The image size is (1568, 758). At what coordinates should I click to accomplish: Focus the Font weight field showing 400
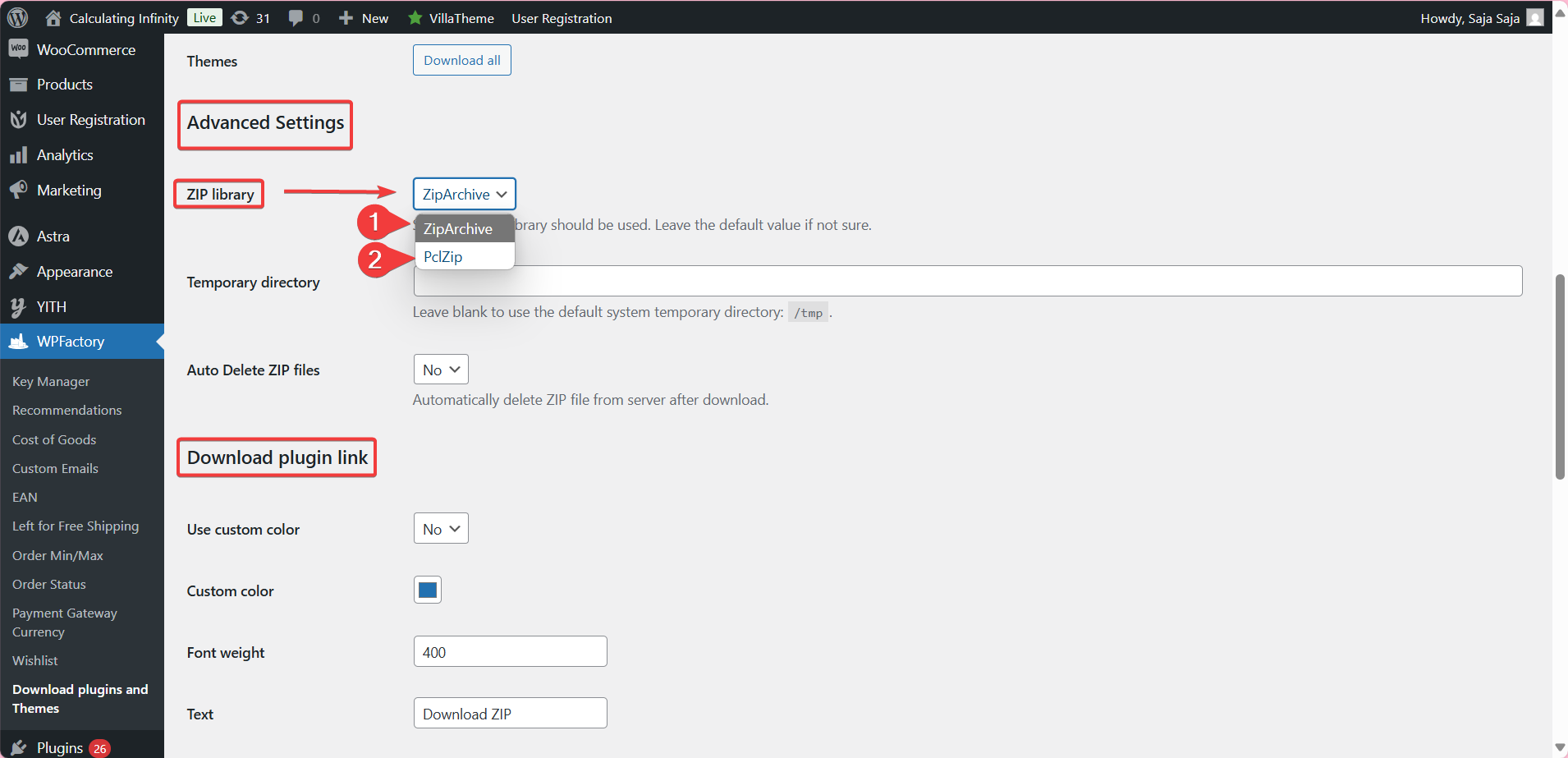pos(511,651)
